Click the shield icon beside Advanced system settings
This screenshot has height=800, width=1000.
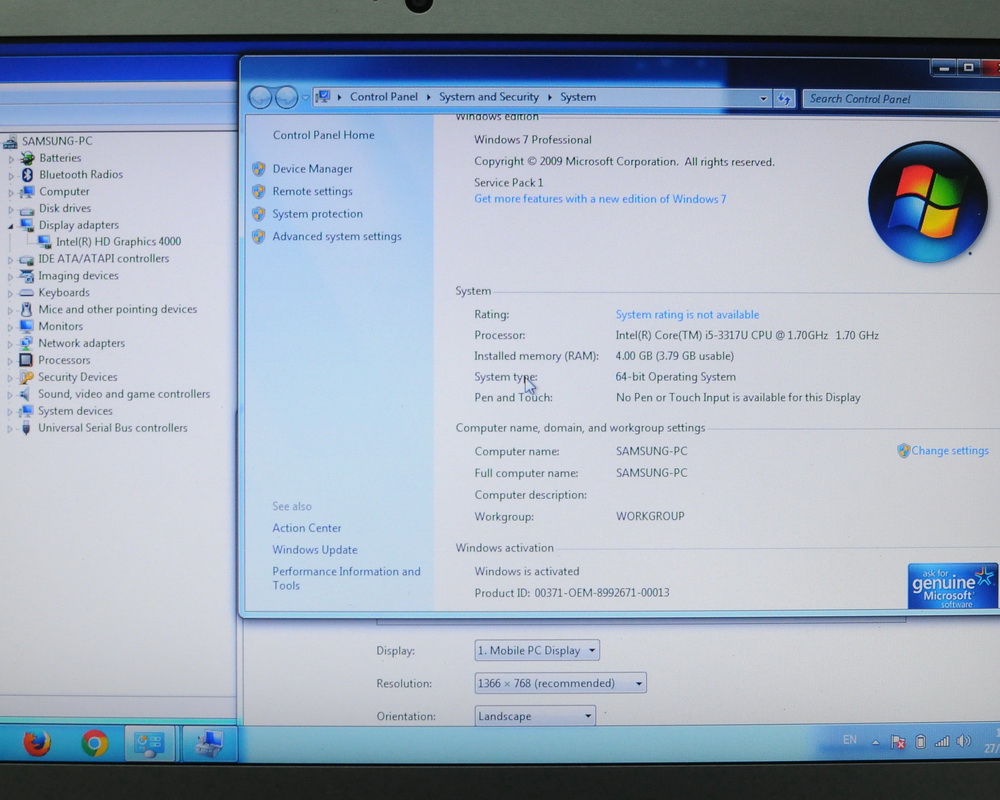tap(258, 237)
